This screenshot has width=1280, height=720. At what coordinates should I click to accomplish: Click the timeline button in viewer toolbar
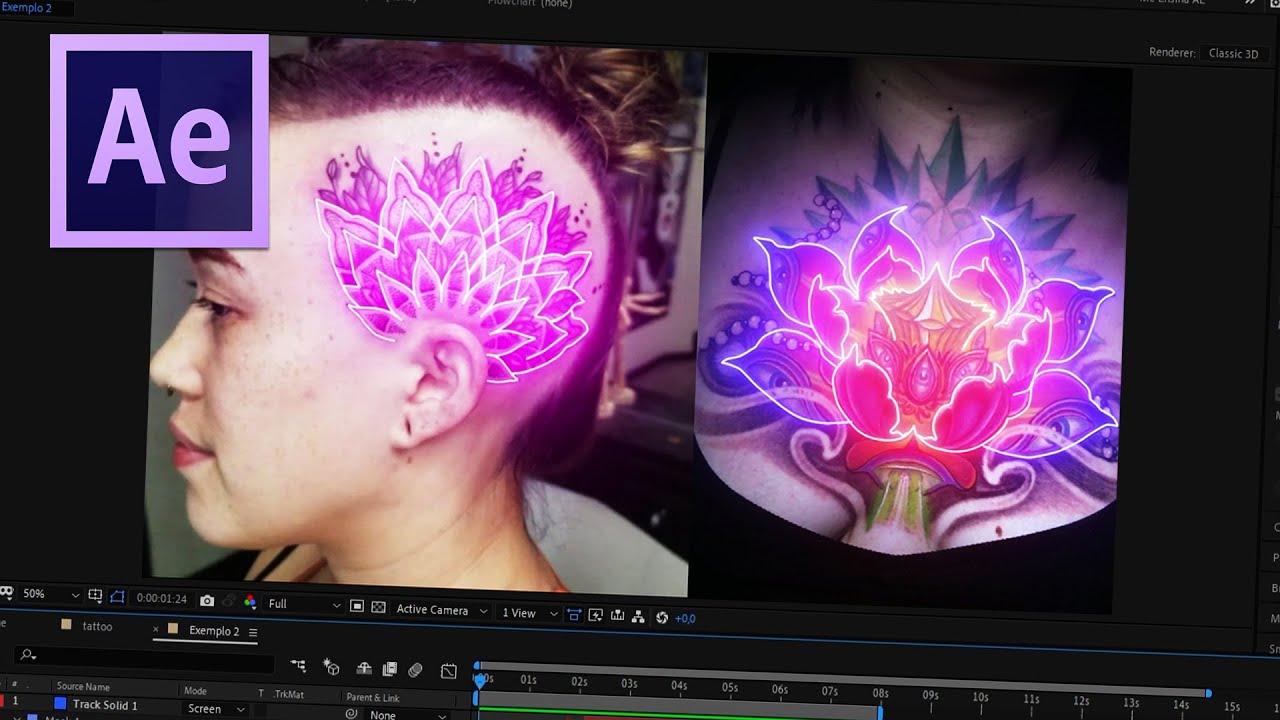tap(617, 616)
